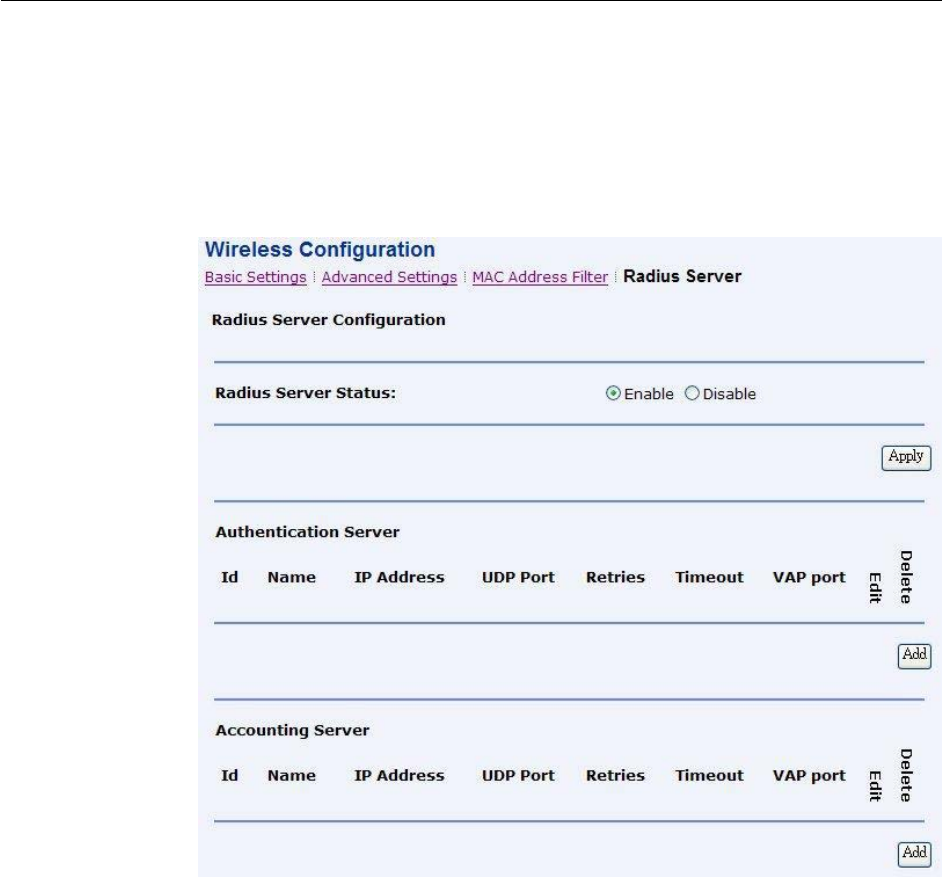Click Timeout header in Accounting Server table
Viewport: 942px width, 877px height.
point(709,775)
